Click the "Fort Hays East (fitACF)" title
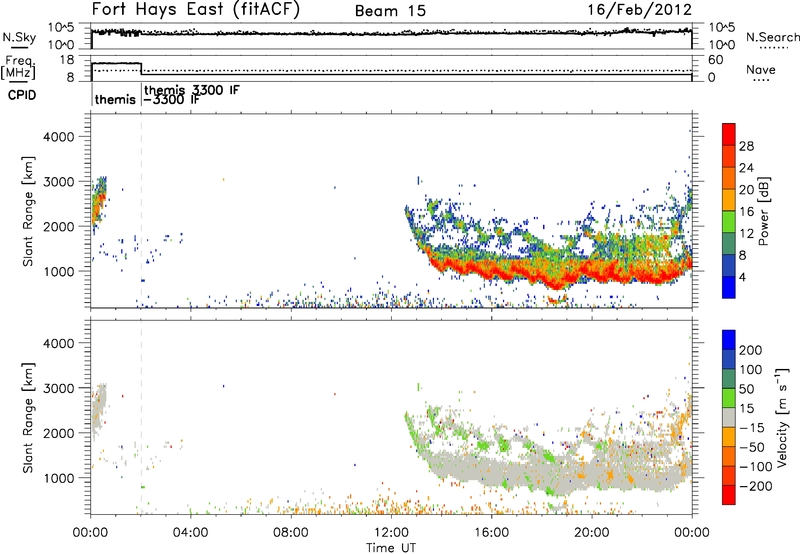This screenshot has width=800, height=554. coord(195,10)
